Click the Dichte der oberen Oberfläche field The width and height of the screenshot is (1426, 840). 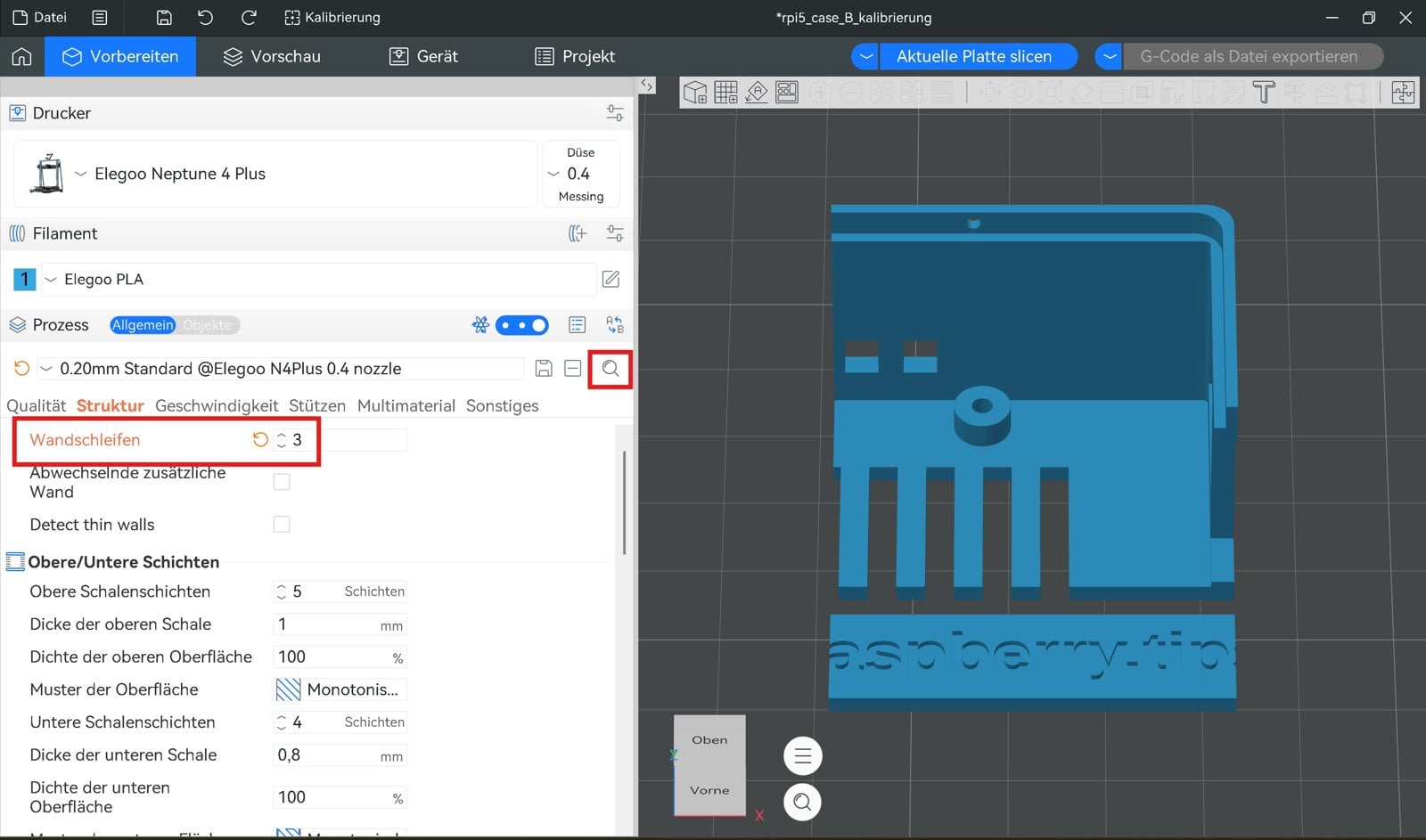[x=340, y=657]
